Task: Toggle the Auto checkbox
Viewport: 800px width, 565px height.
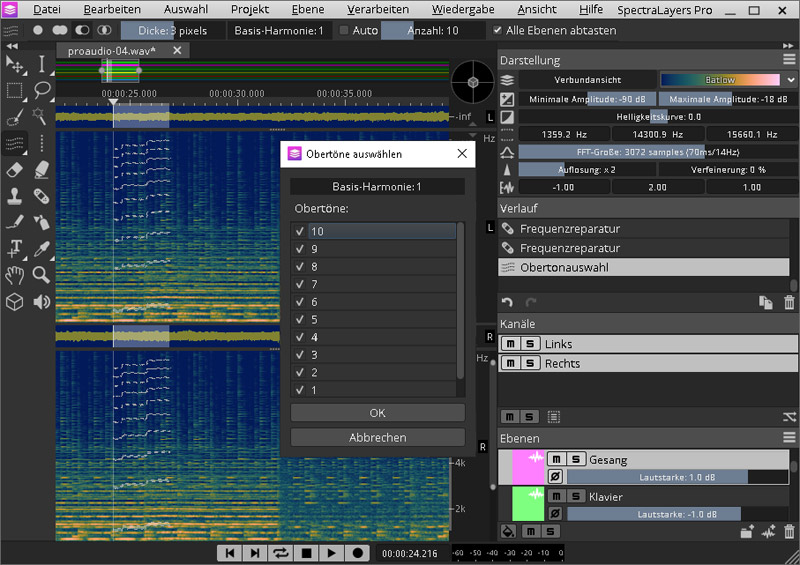Action: 344,30
